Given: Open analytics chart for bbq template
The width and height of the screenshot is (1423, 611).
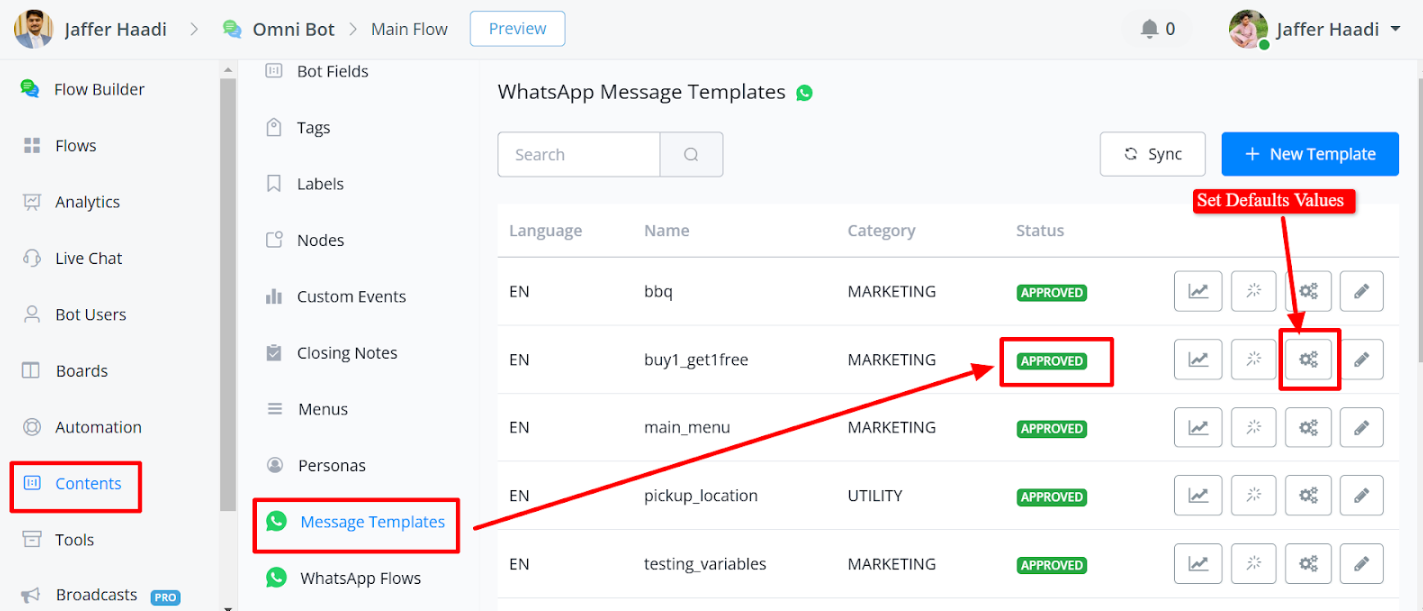Looking at the screenshot, I should tap(1197, 292).
